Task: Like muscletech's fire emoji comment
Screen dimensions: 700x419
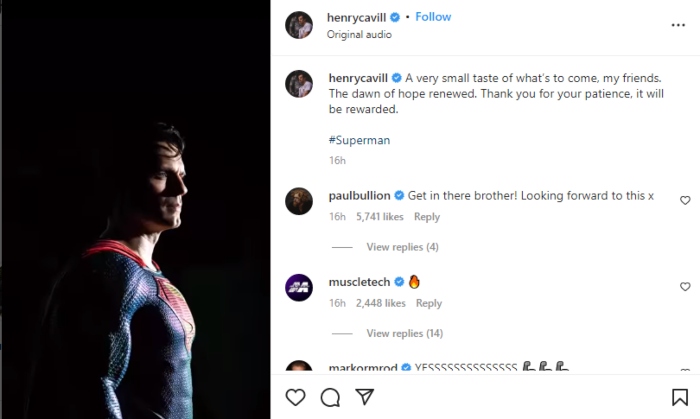Action: tap(685, 287)
